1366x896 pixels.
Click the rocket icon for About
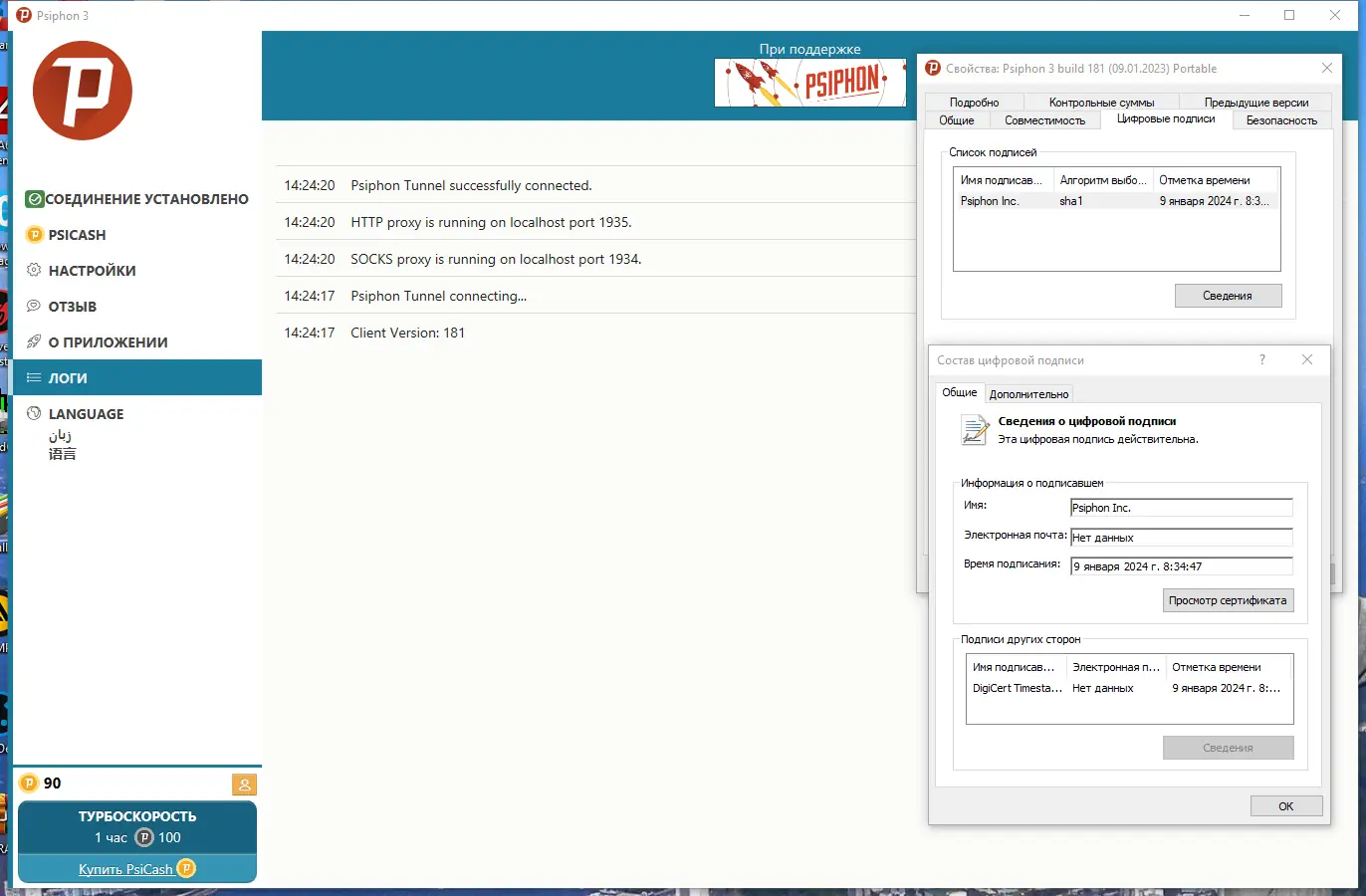(x=34, y=342)
